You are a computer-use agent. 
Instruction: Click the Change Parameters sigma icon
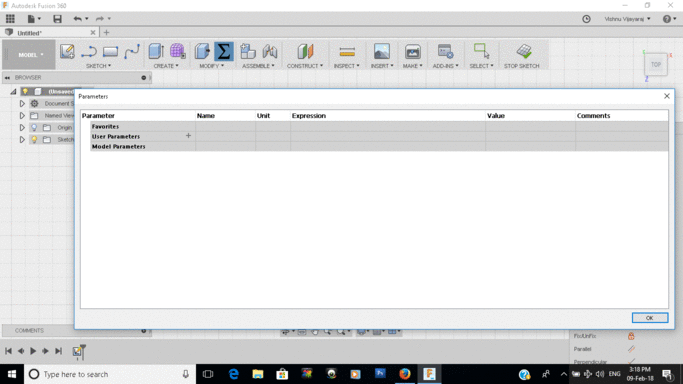[224, 51]
